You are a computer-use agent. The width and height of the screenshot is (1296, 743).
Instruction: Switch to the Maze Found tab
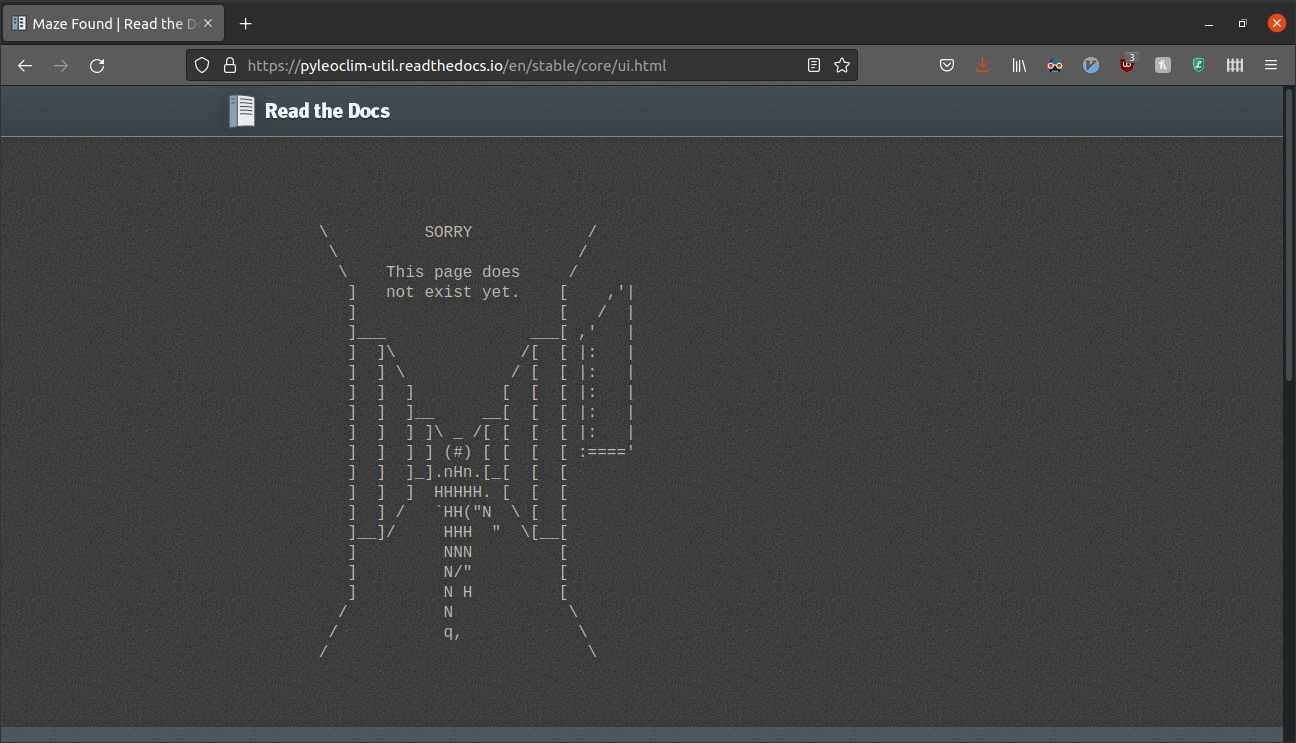point(110,22)
